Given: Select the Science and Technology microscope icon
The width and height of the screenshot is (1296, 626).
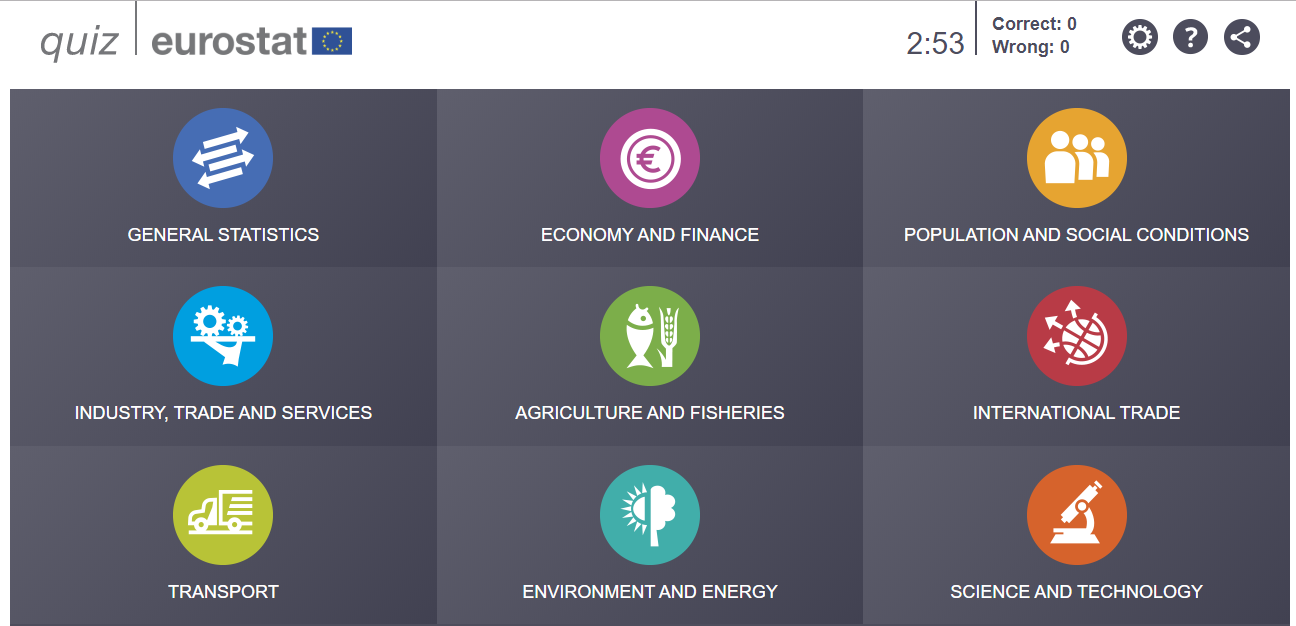Looking at the screenshot, I should [x=1077, y=515].
